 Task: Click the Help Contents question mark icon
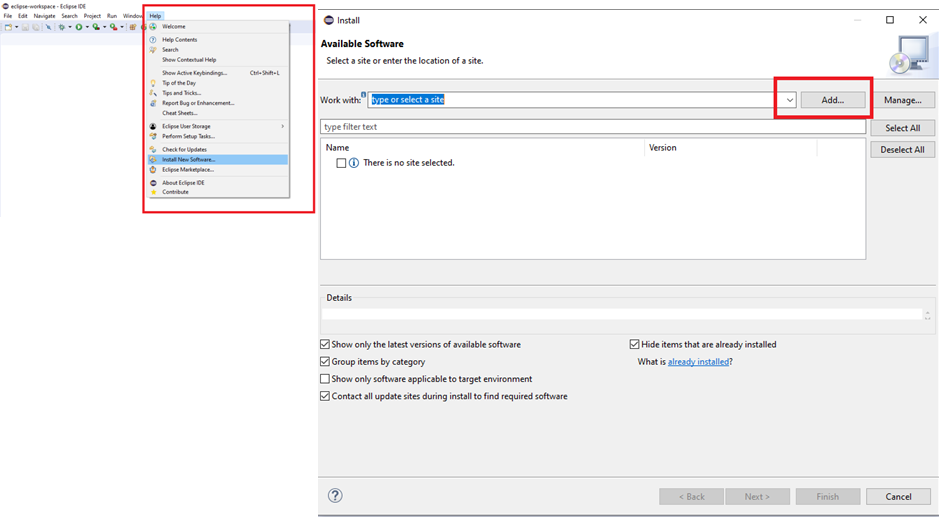[x=153, y=40]
